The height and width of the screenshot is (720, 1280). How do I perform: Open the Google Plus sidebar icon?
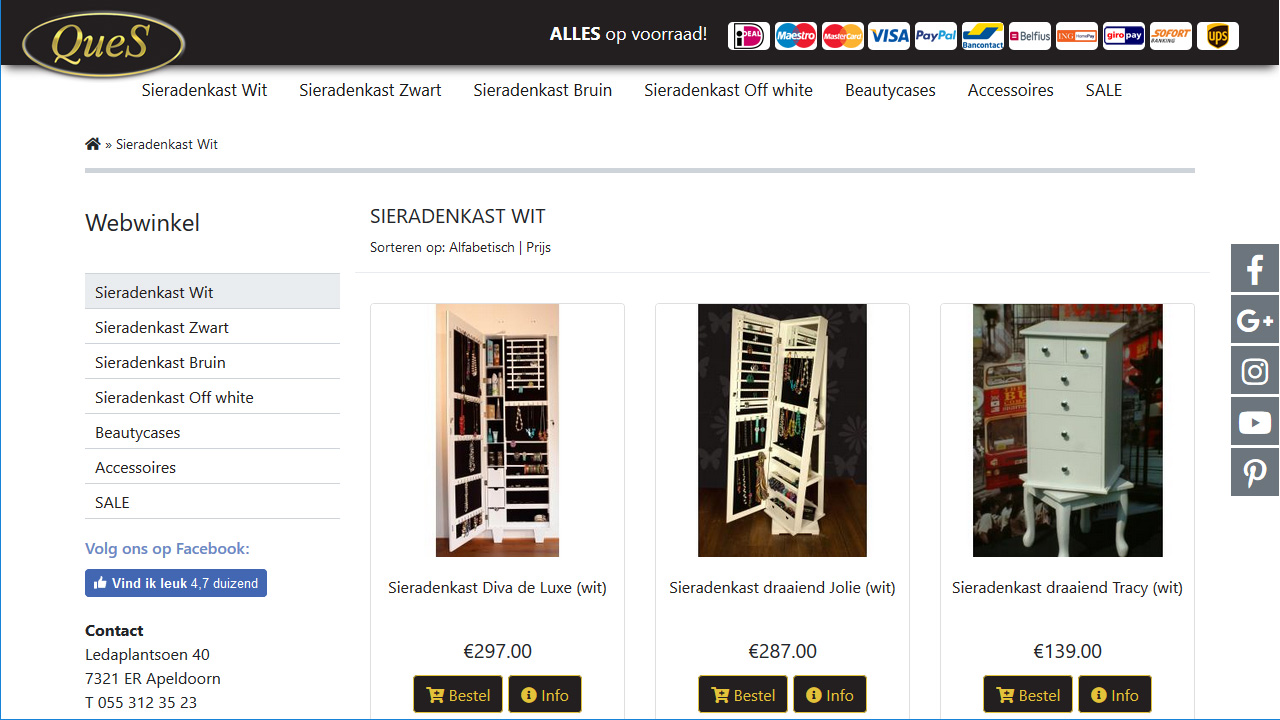tap(1255, 320)
